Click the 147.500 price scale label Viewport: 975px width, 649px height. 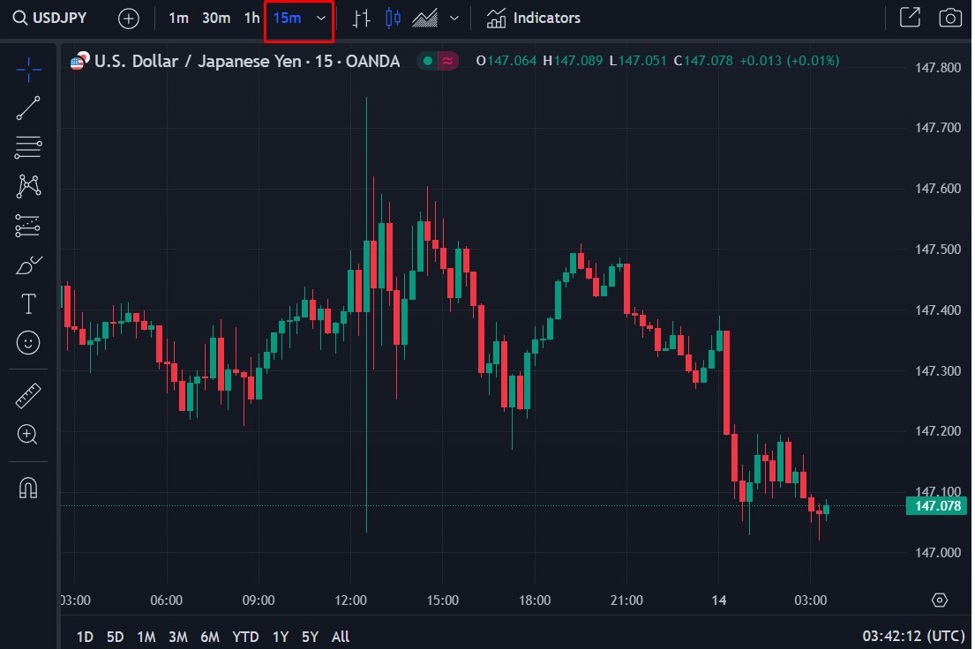pos(938,249)
